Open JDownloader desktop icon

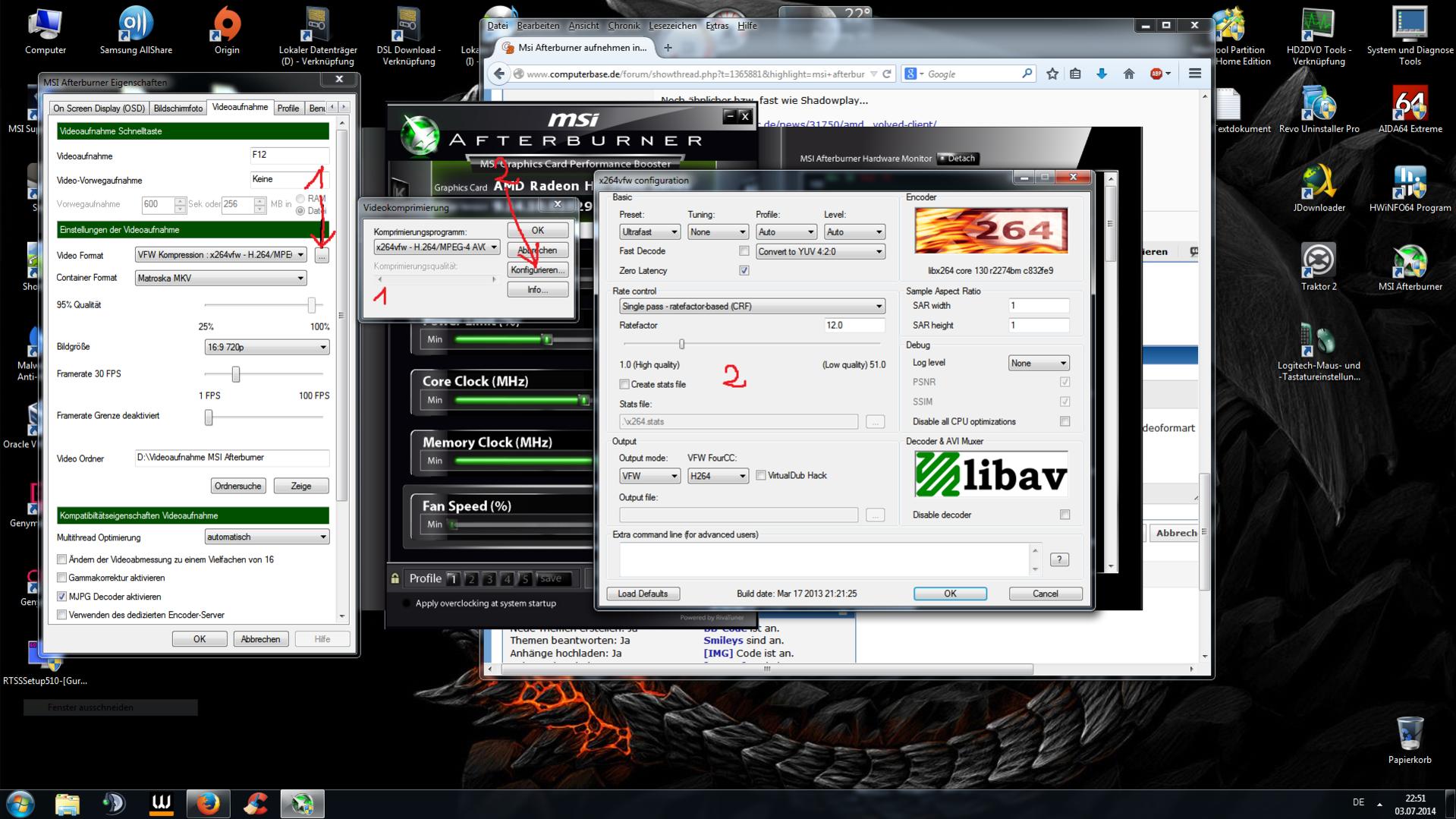tap(1319, 187)
